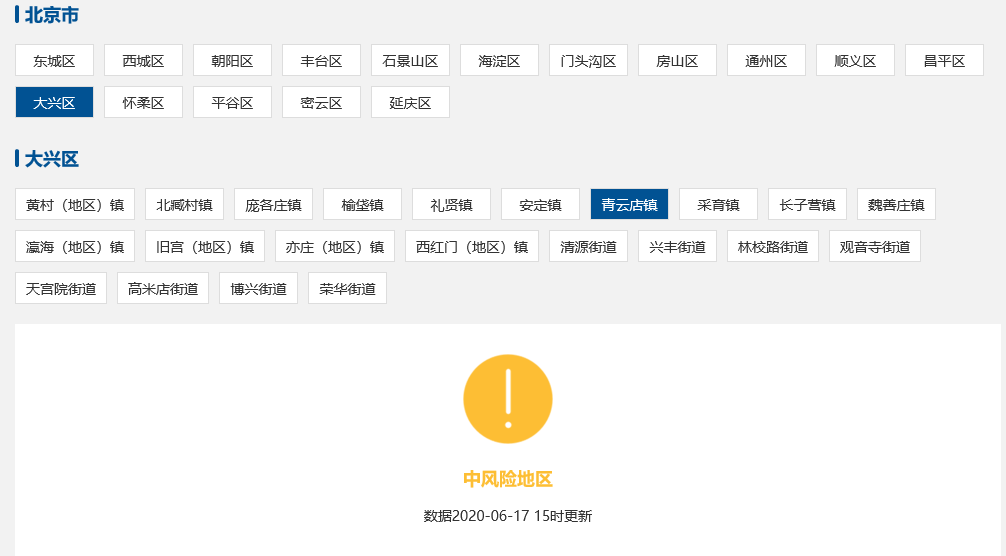Select 黄村（地区）镇 town
The image size is (1006, 556).
tap(75, 205)
